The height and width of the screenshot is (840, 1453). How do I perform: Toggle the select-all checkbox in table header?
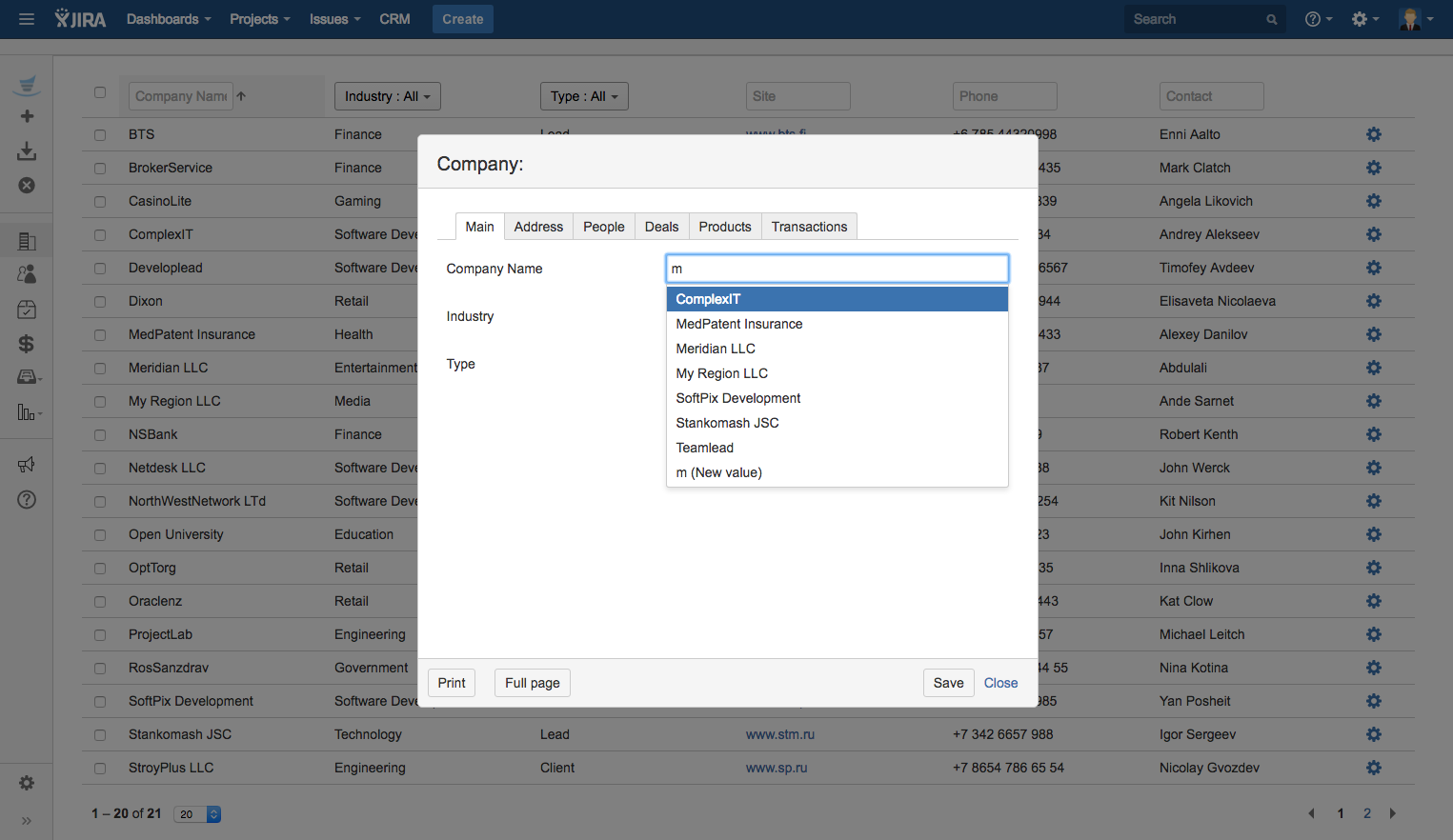tap(100, 92)
